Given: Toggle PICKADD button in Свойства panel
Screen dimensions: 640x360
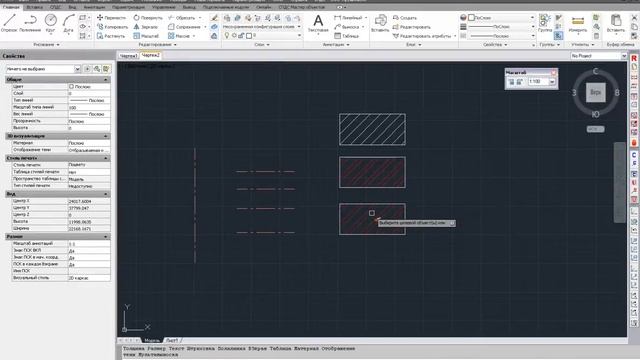Looking at the screenshot, I should coord(87,69).
